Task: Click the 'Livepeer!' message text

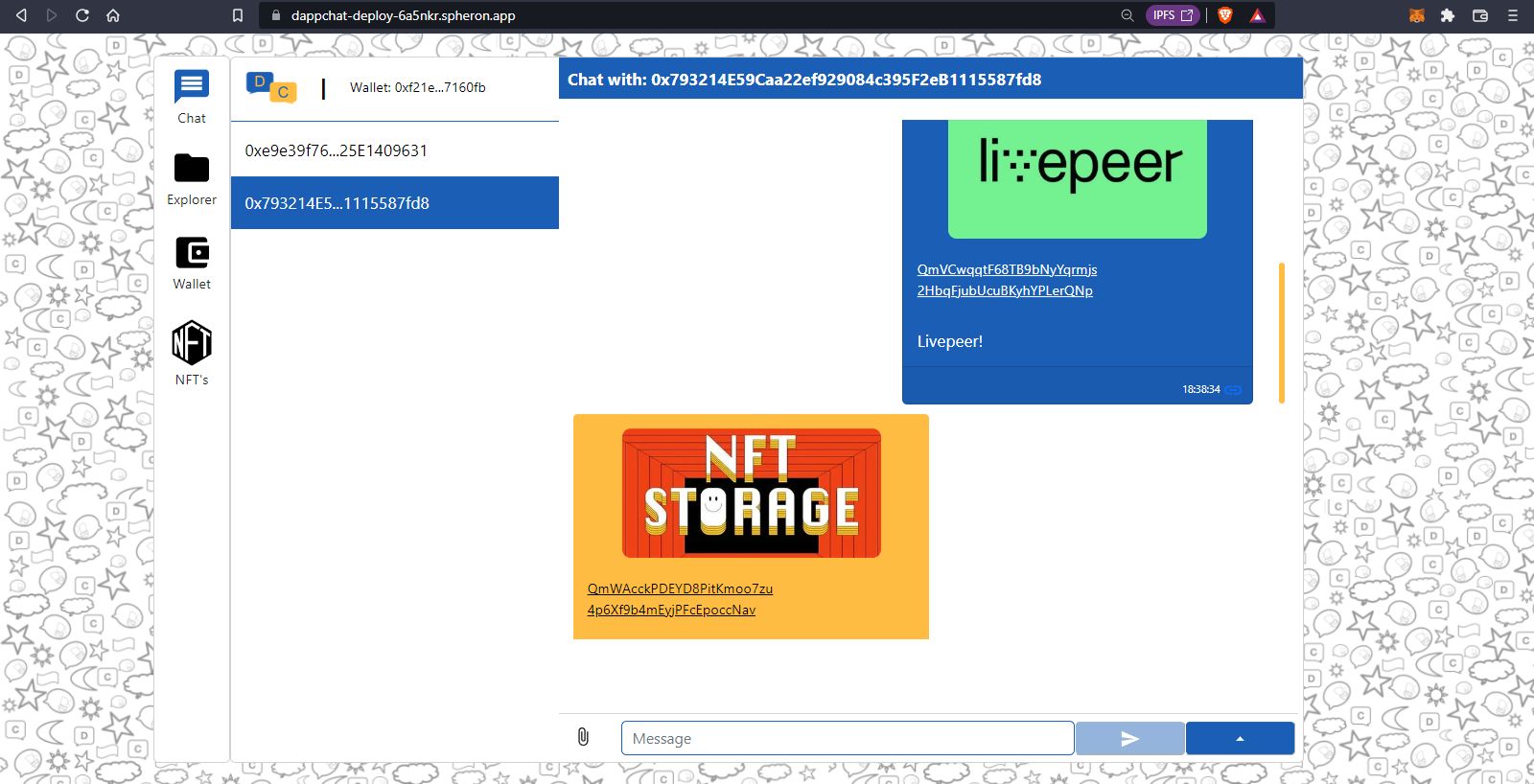Action: point(950,341)
